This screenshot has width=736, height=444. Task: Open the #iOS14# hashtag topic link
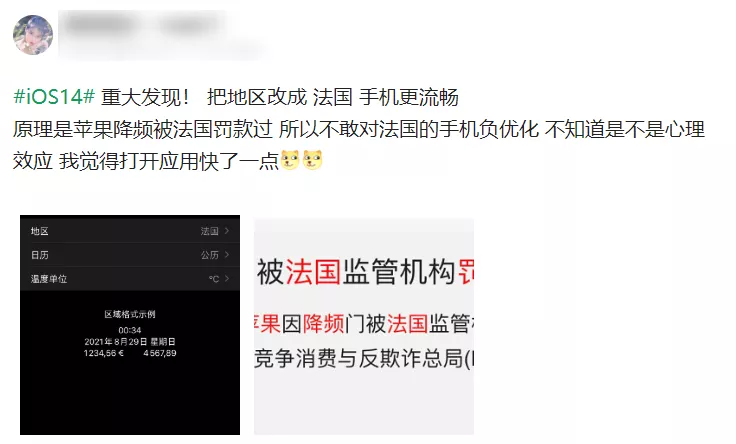54,97
